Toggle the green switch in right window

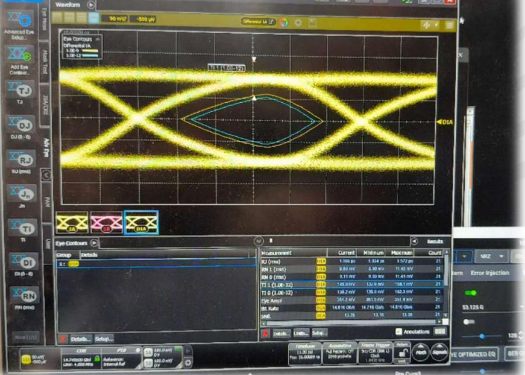coord(471,293)
